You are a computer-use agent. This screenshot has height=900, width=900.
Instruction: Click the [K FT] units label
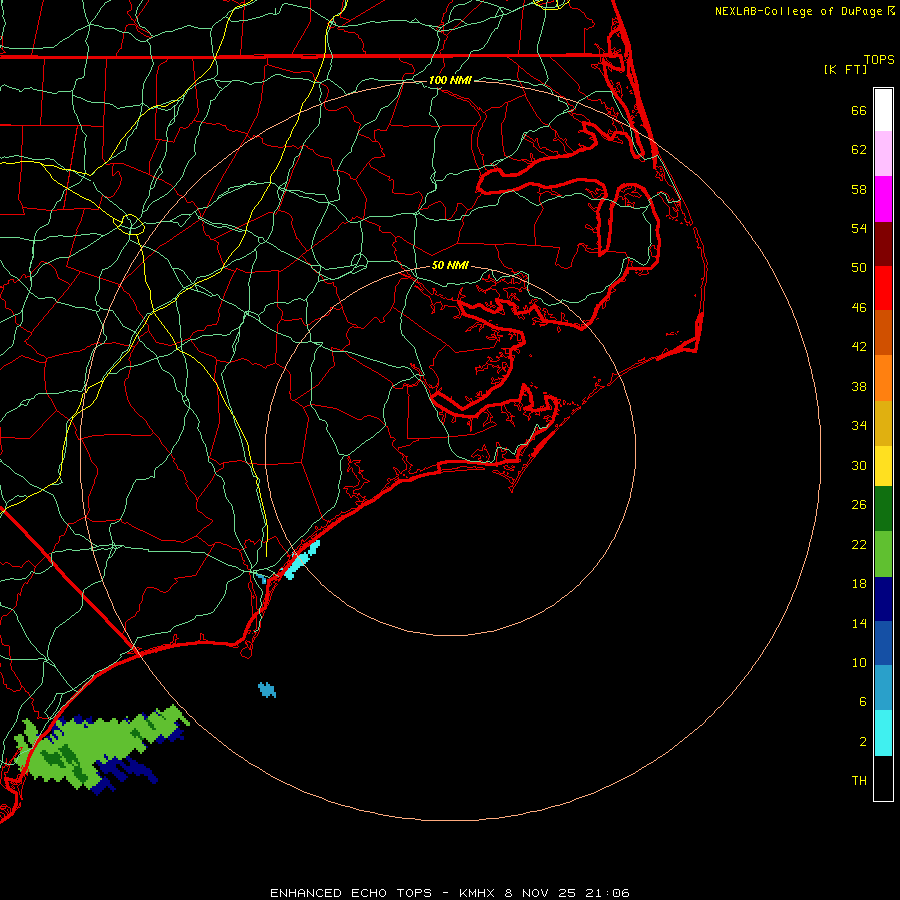(845, 69)
